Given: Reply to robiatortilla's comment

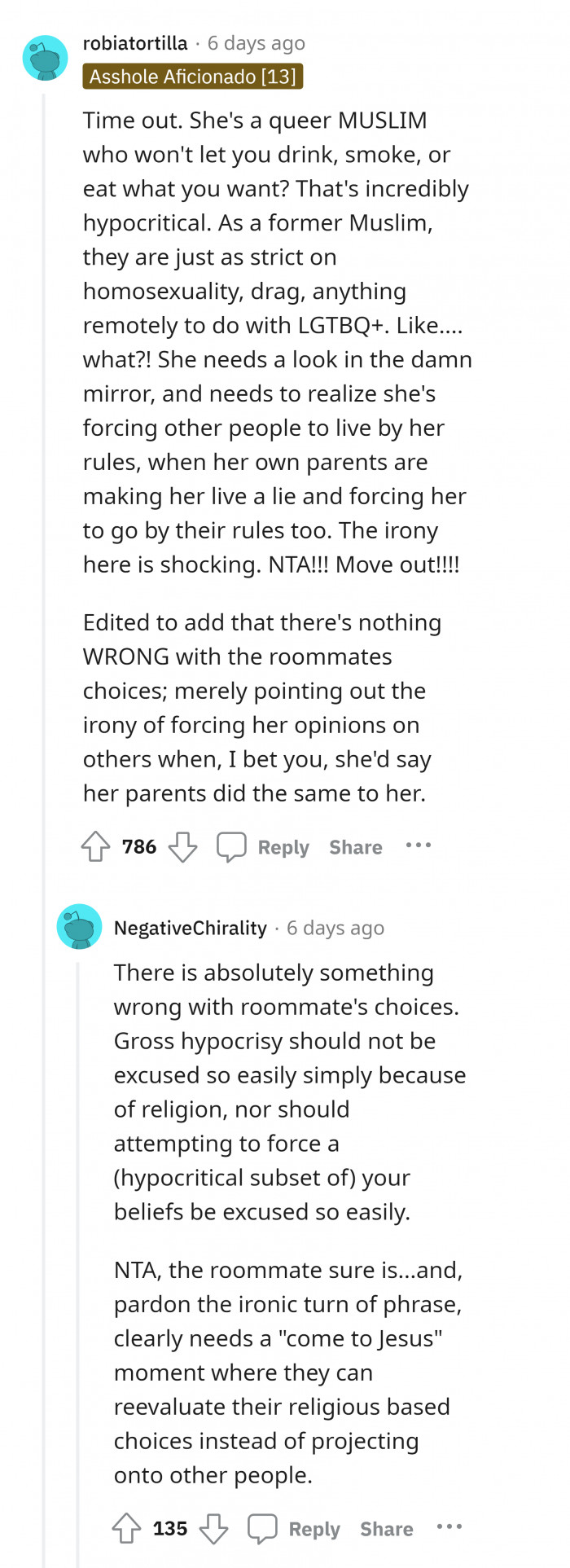Looking at the screenshot, I should coord(283,847).
